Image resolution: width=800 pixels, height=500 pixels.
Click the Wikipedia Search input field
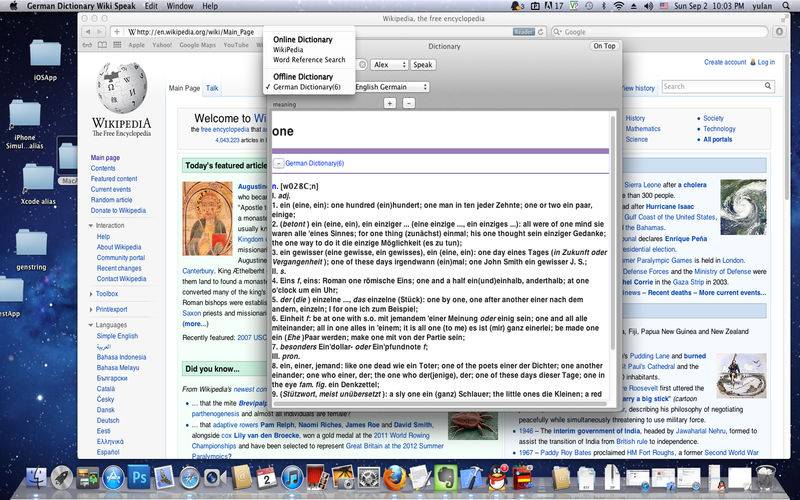713,87
